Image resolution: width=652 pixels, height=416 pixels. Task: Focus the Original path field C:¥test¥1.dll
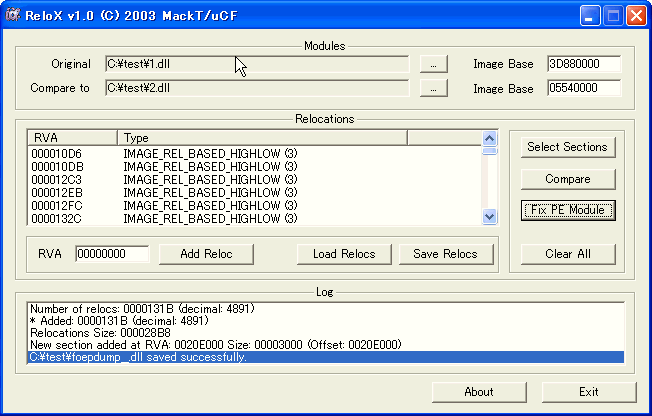[x=257, y=64]
